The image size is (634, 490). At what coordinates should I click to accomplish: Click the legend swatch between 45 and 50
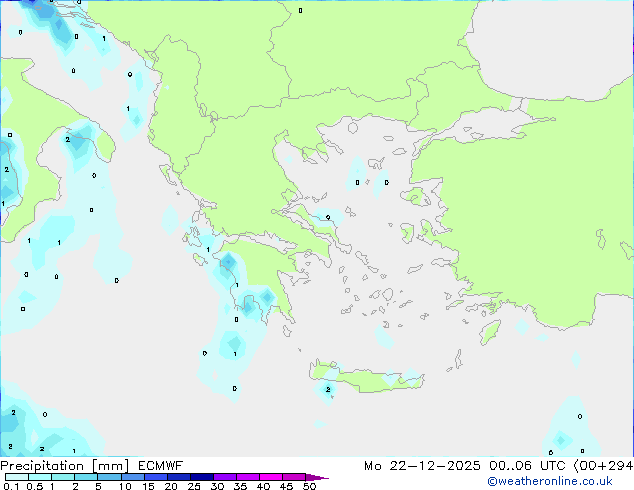pyautogui.click(x=294, y=477)
